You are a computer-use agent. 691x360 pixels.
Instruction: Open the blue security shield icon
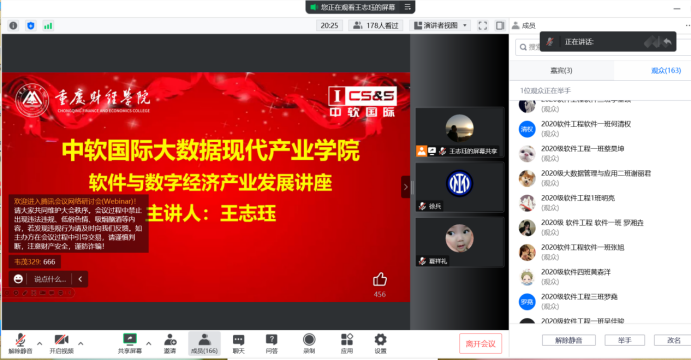(x=30, y=26)
